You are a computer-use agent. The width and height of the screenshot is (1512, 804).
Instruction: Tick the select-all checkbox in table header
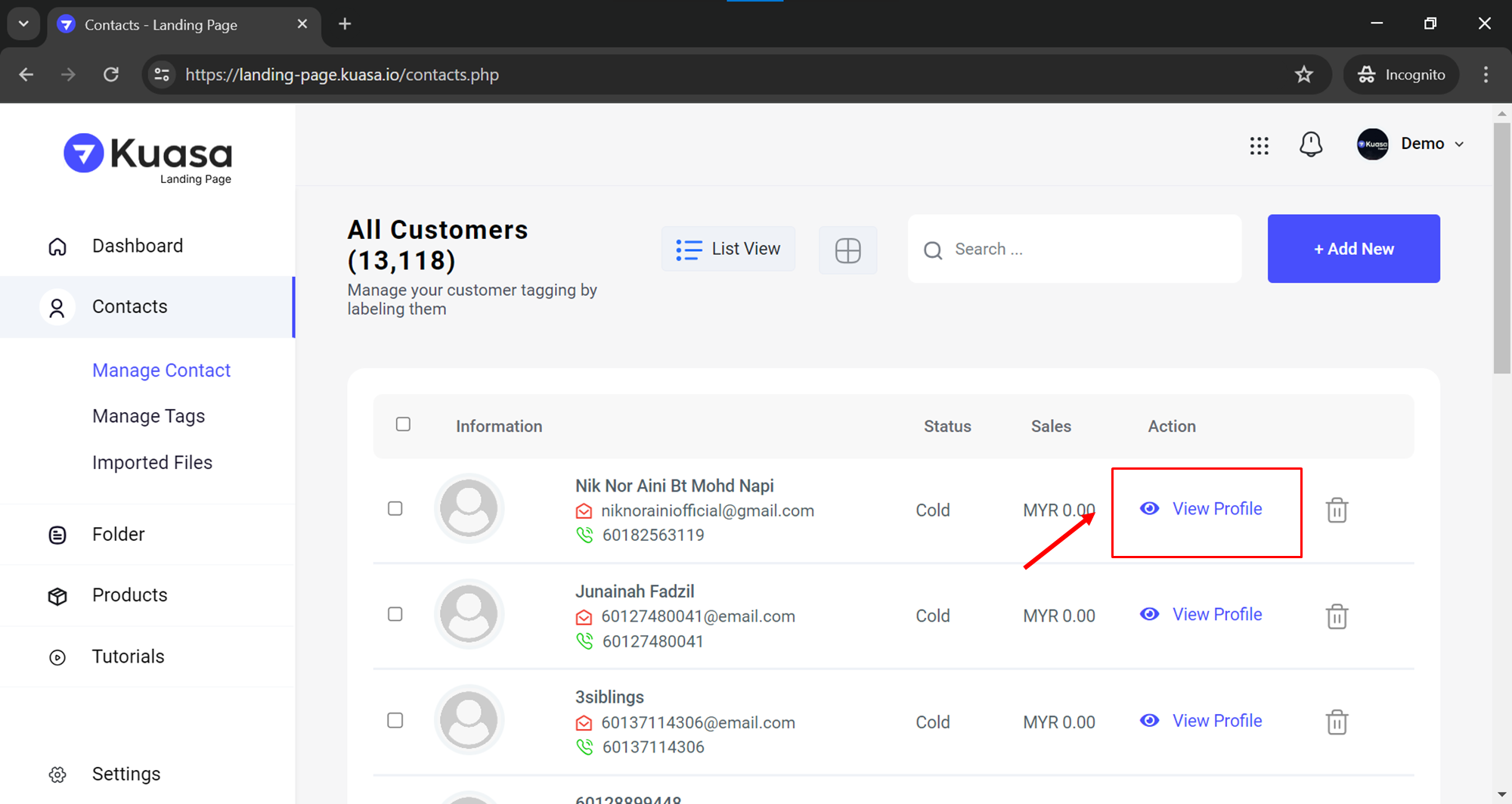(x=403, y=424)
